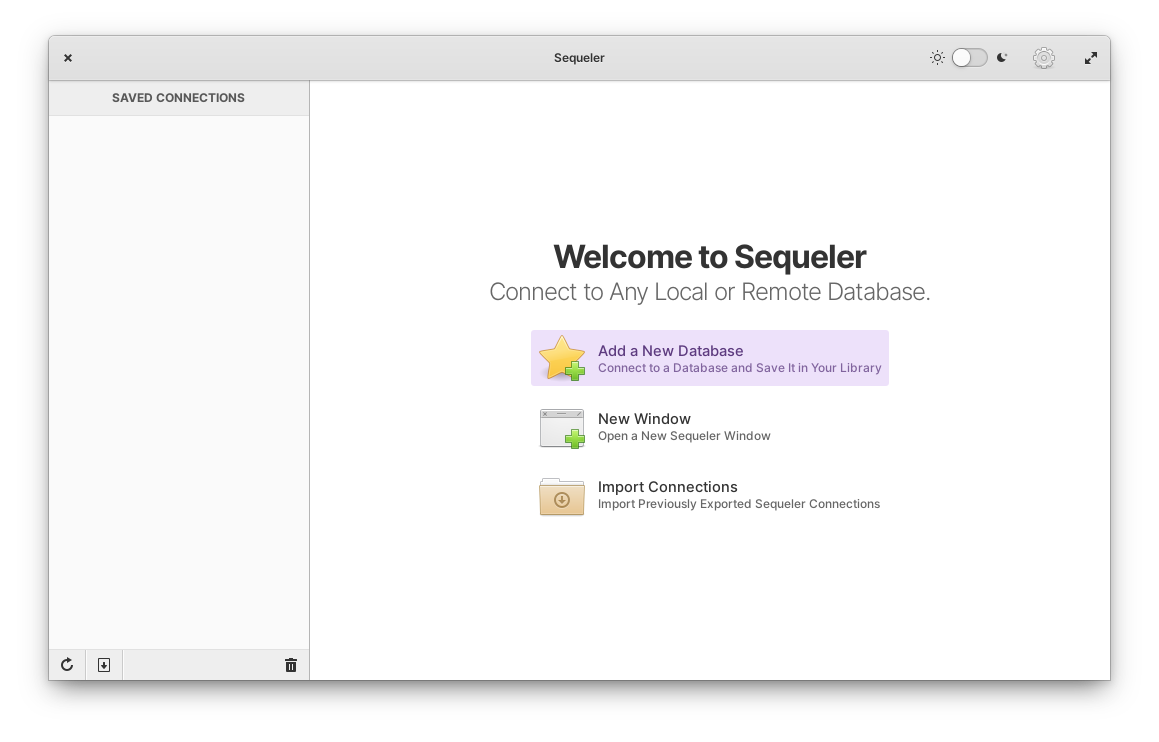Click the star icon for adding a database

tap(561, 358)
